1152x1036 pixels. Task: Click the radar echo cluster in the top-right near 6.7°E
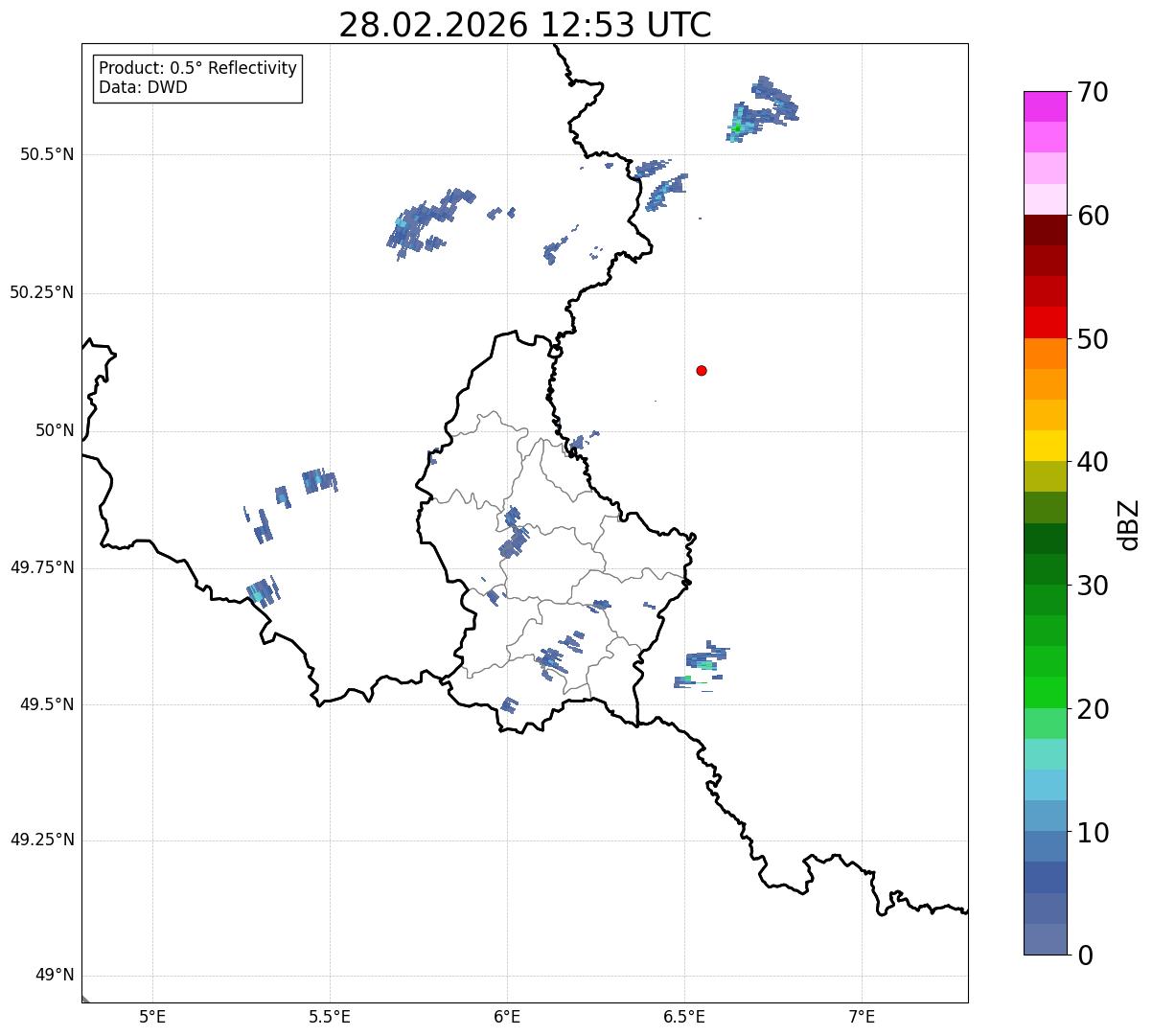click(762, 110)
